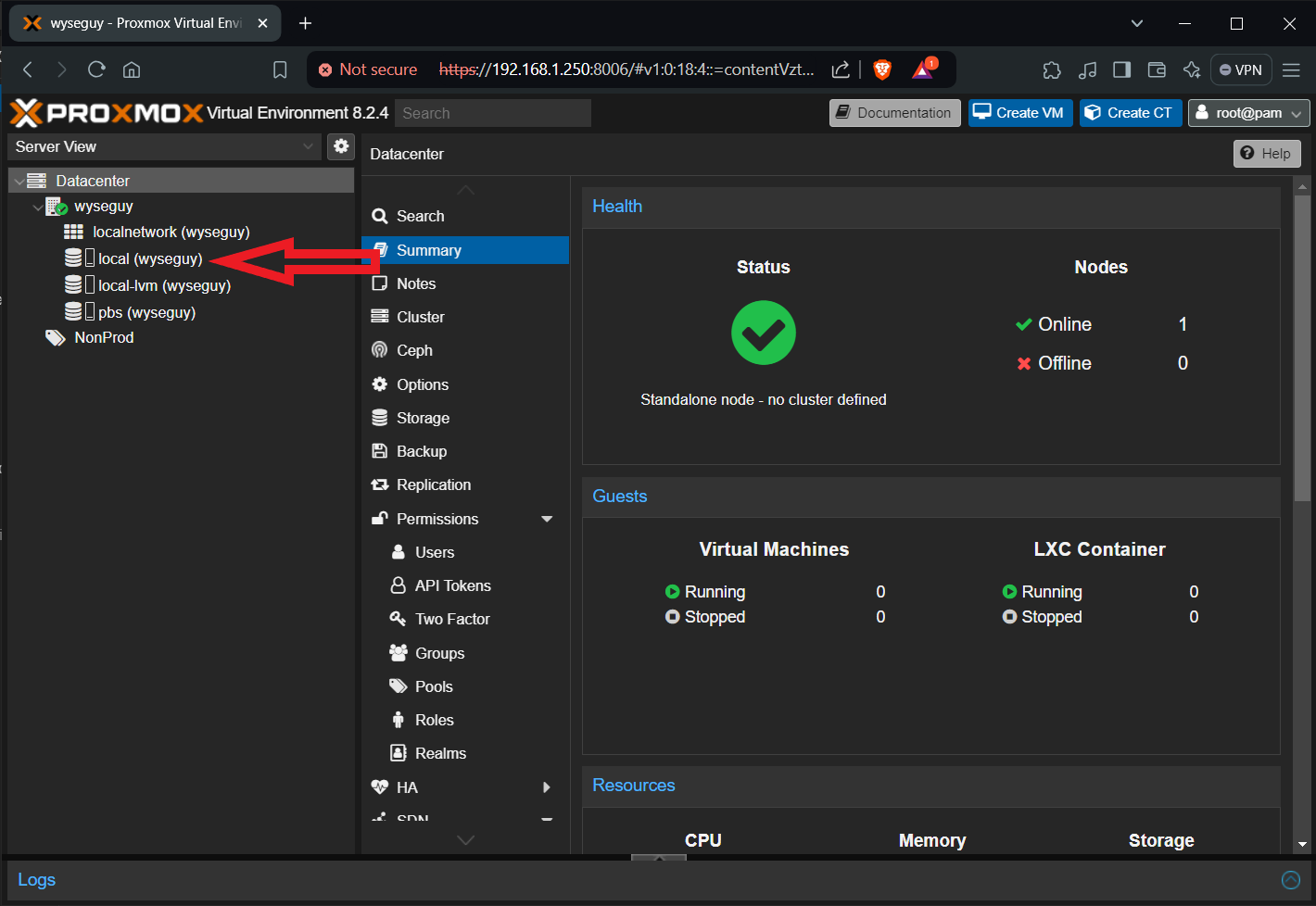Toggle the VPN button in the browser toolbar
Screen dimensions: 1316x906
pyautogui.click(x=1241, y=69)
